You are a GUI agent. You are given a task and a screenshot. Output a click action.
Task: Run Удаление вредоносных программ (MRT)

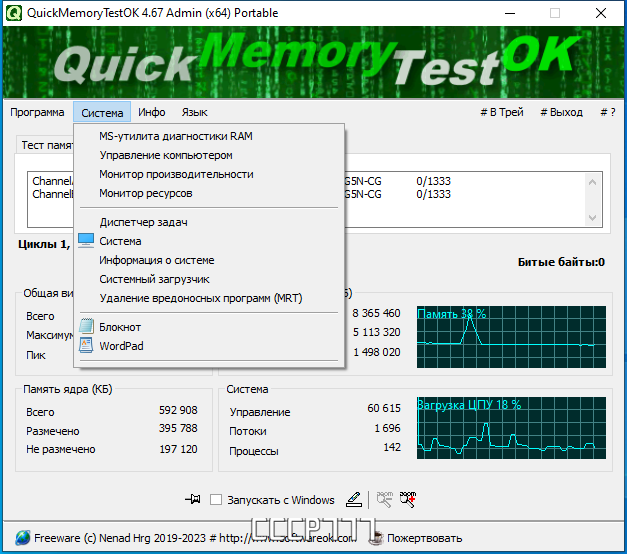pyautogui.click(x=209, y=298)
